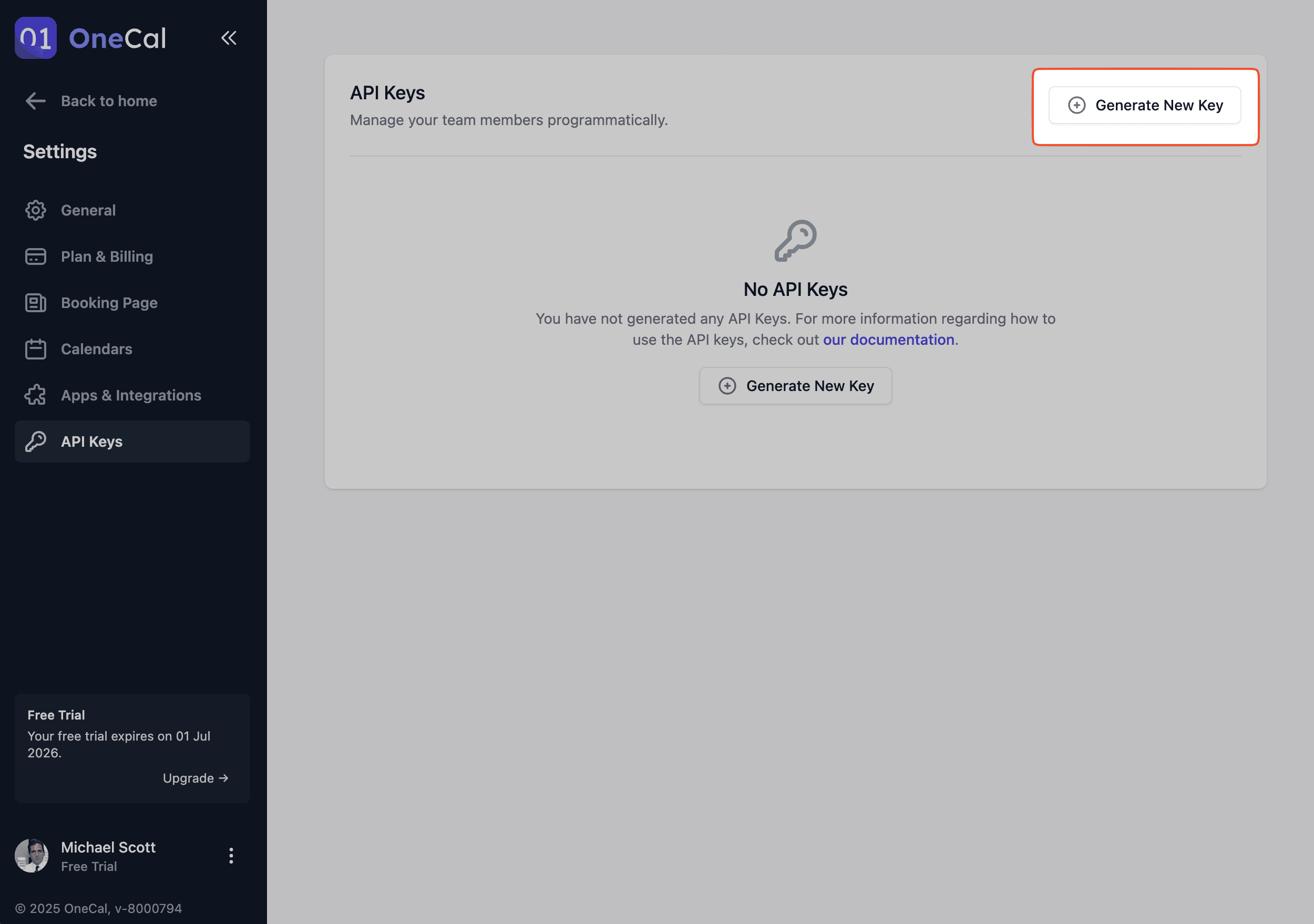Open the plus icon on Generate New Key
This screenshot has height=924, width=1314.
pyautogui.click(x=1076, y=105)
